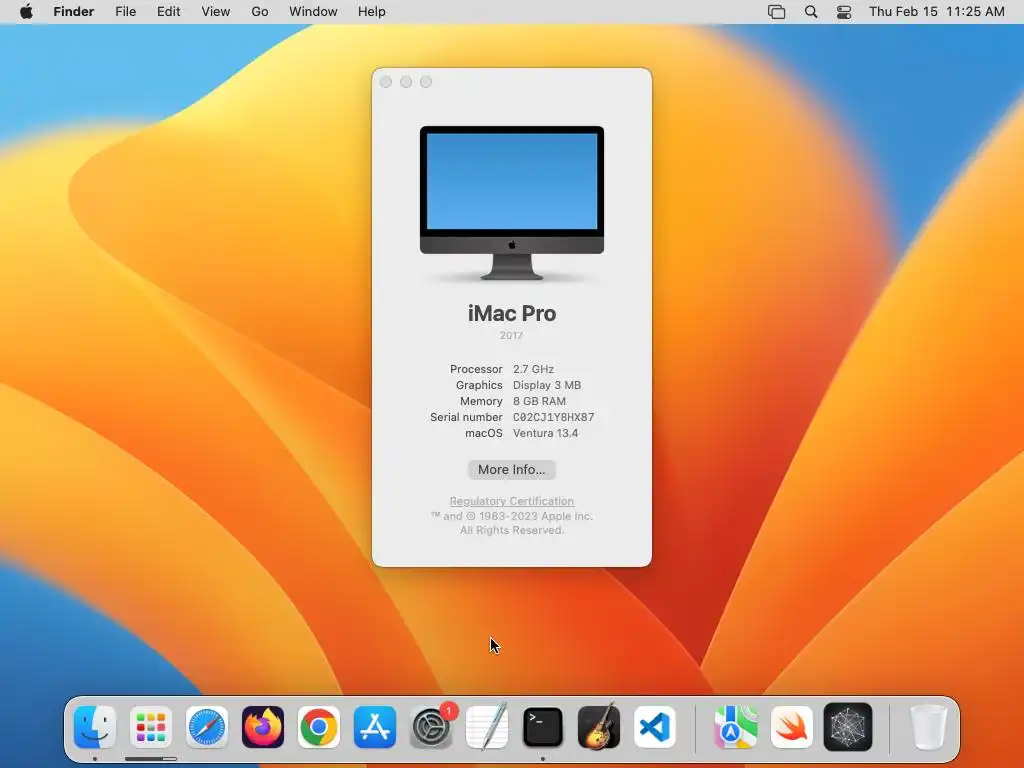Open the Edit menu
Viewport: 1024px width, 768px height.
(x=168, y=12)
